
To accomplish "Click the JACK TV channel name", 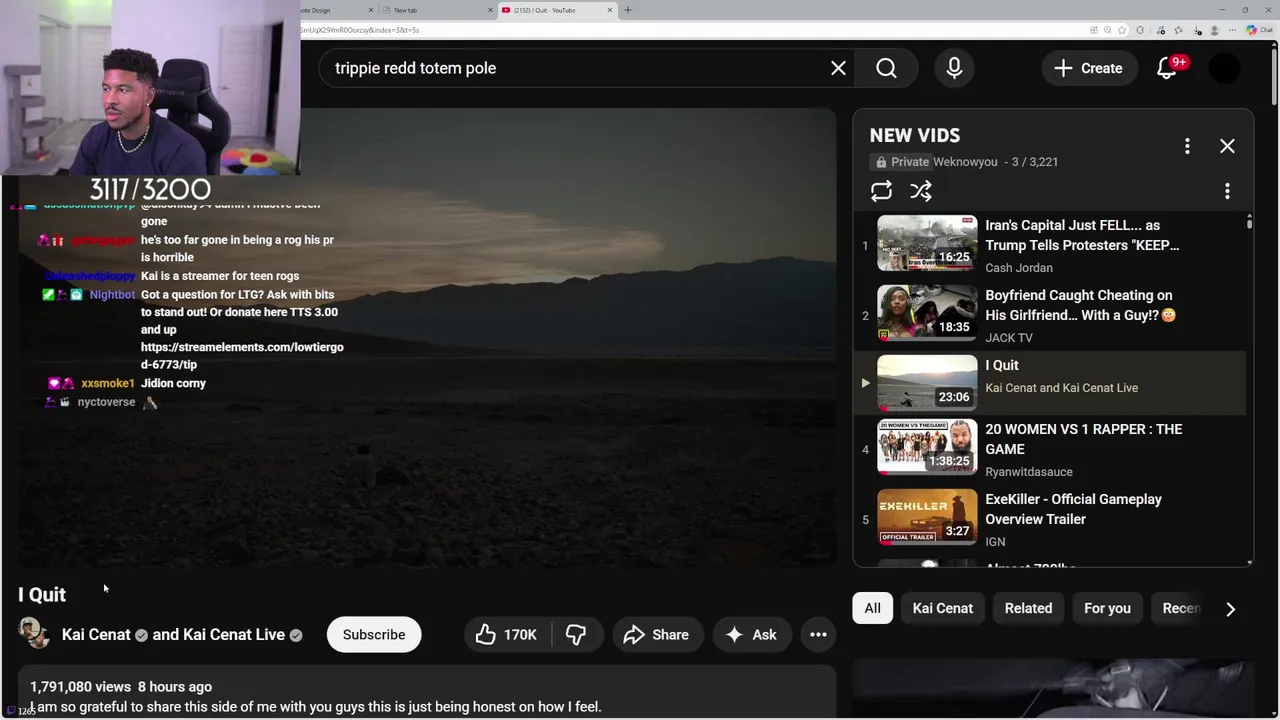I will point(1009,338).
